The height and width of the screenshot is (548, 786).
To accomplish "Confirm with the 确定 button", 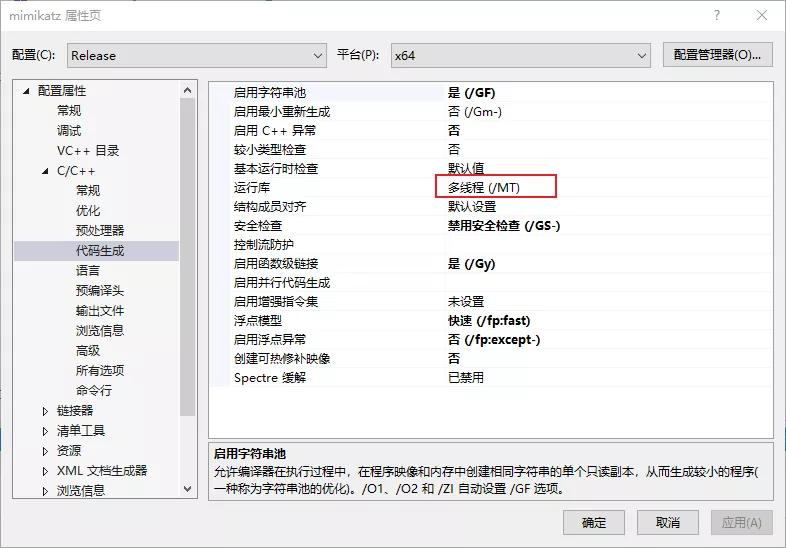I will pos(594,523).
